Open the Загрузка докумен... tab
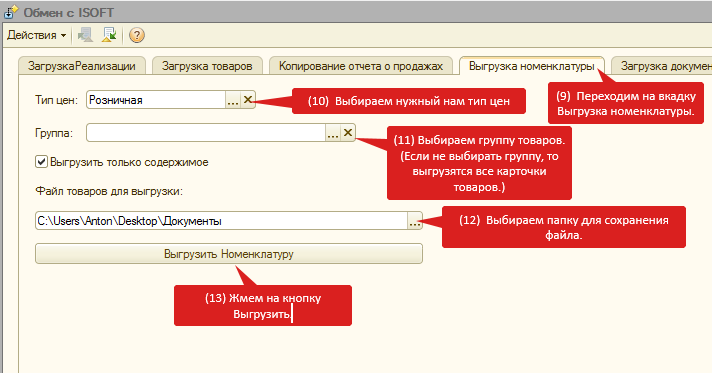The height and width of the screenshot is (373, 712). (x=662, y=66)
